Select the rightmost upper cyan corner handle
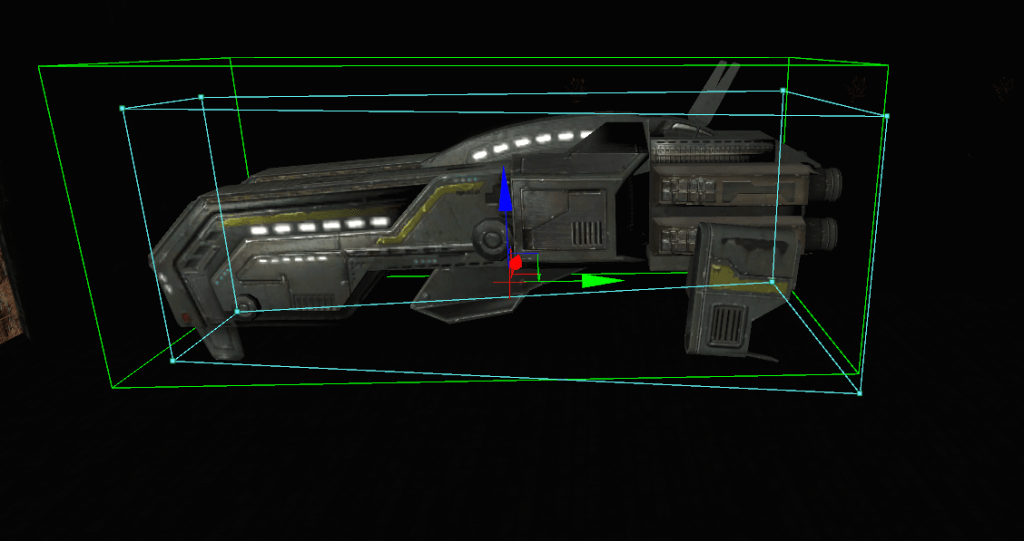This screenshot has height=541, width=1024. [x=886, y=117]
